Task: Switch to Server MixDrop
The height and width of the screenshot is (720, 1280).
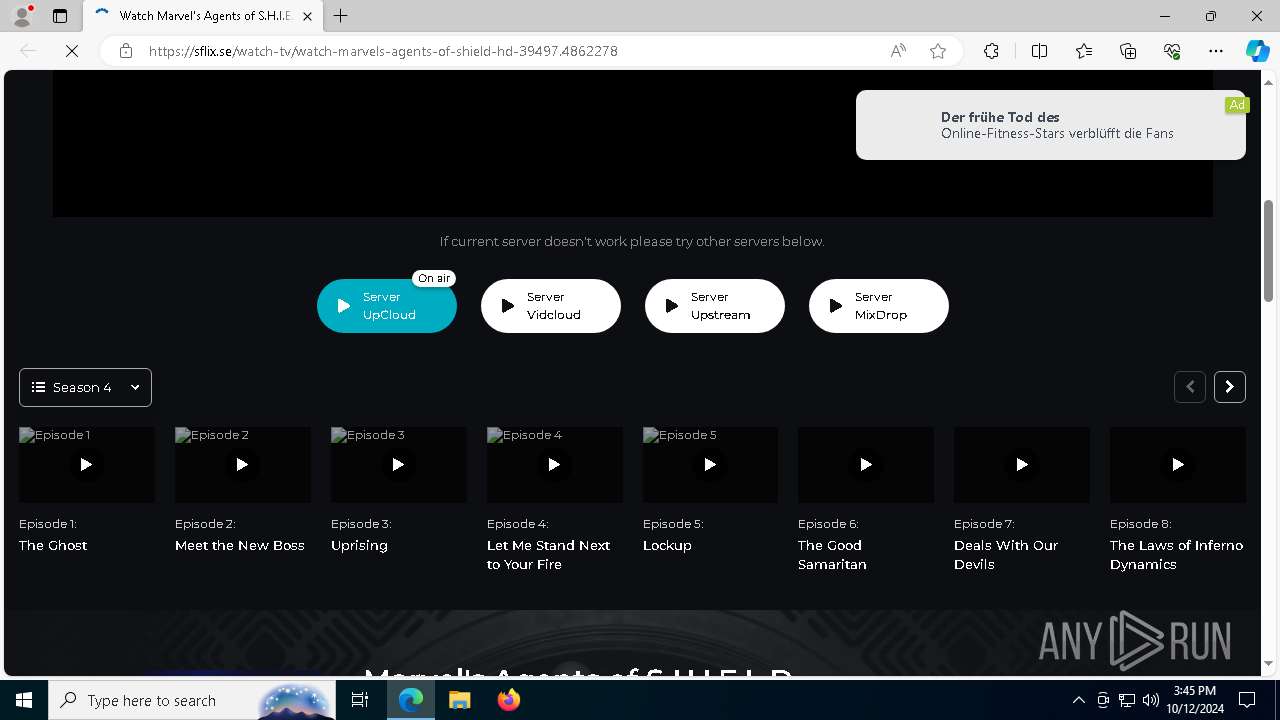Action: coord(879,306)
